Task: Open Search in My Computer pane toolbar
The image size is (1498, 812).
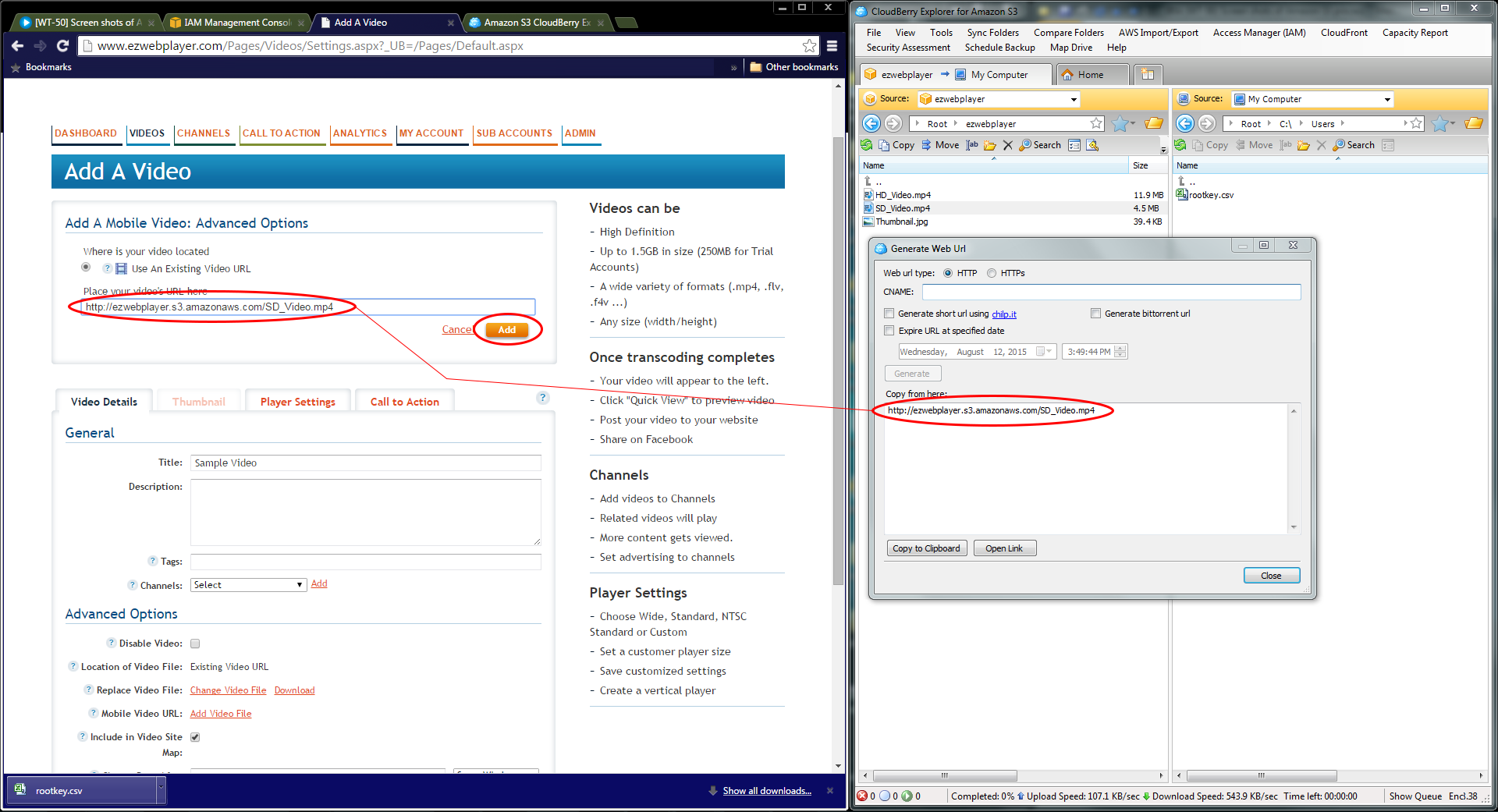Action: tap(1354, 145)
